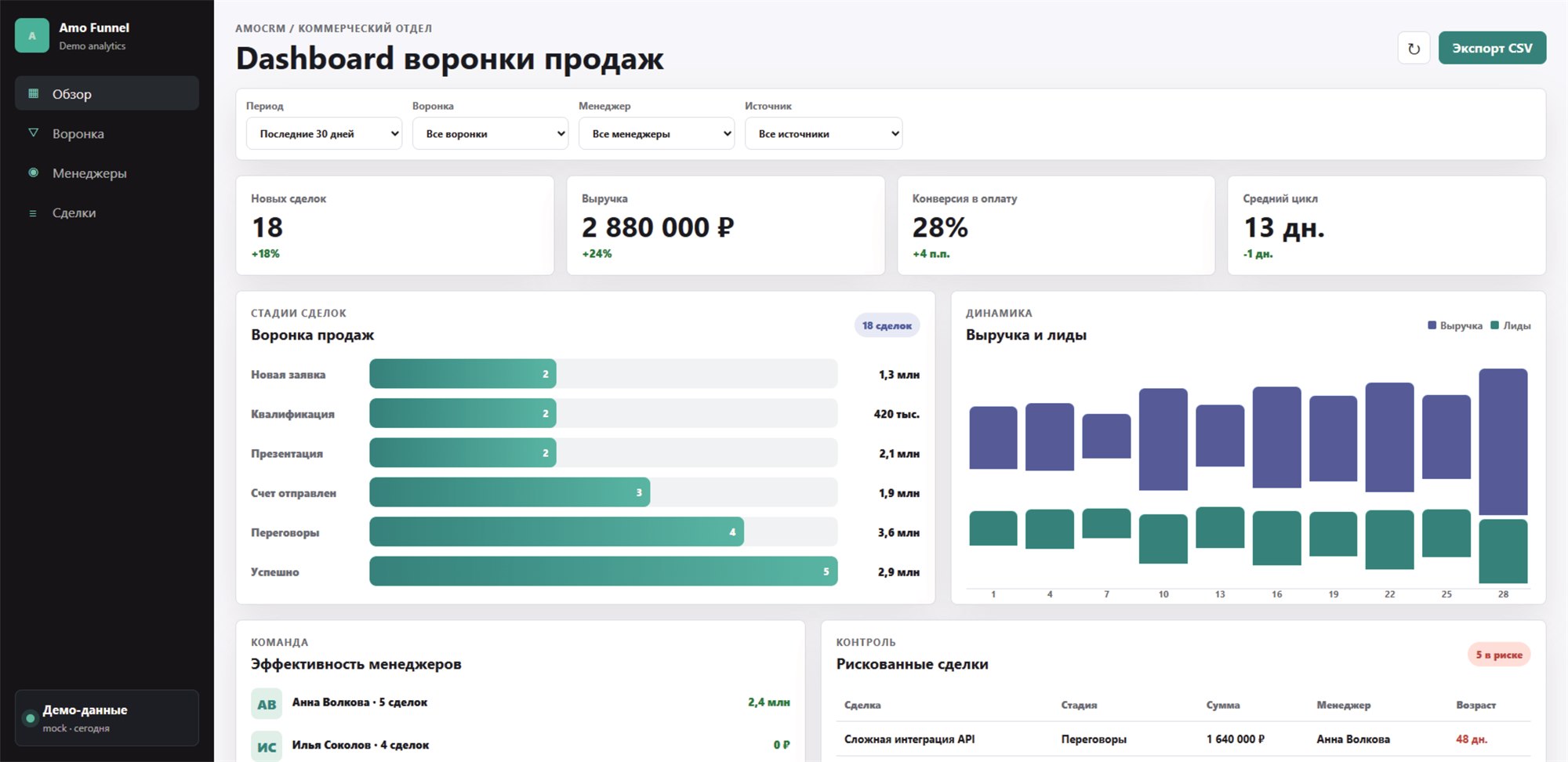1568x762 pixels.
Task: Click the Сделка column header
Action: click(x=862, y=705)
